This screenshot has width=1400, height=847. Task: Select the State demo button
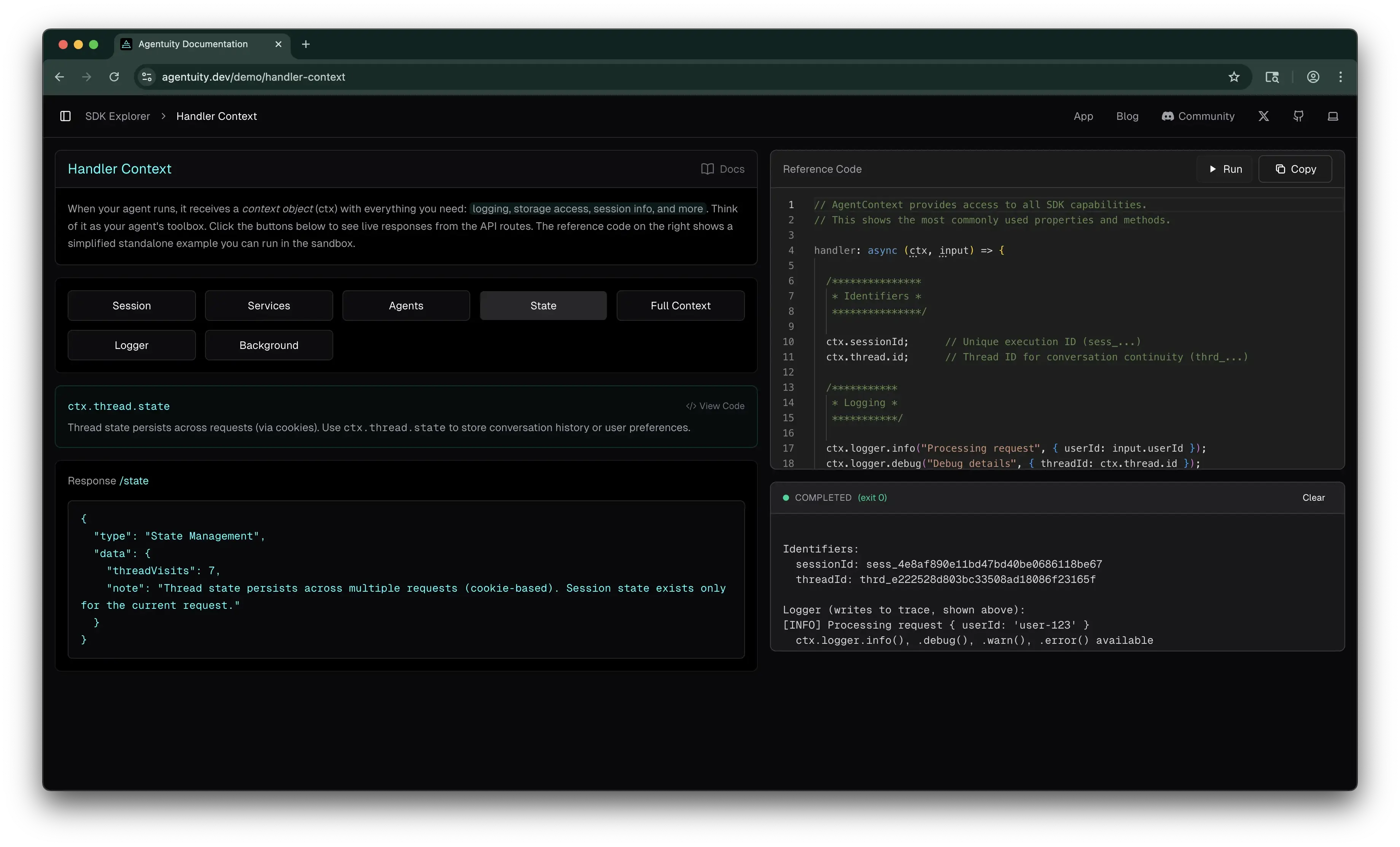pos(542,305)
